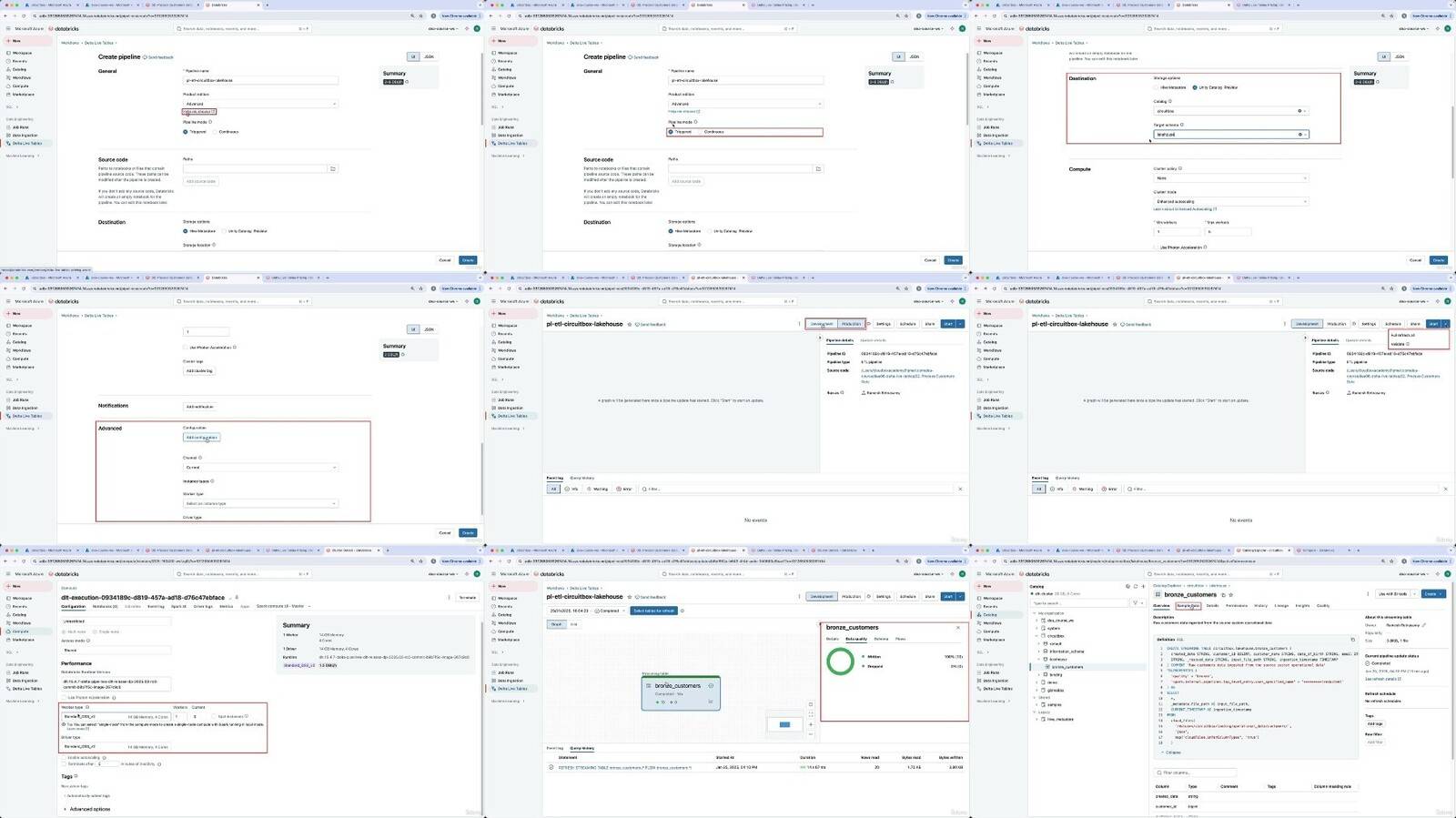
Task: Toggle Enable autoscaling on dlt-execution cluster page
Action: click(x=65, y=757)
